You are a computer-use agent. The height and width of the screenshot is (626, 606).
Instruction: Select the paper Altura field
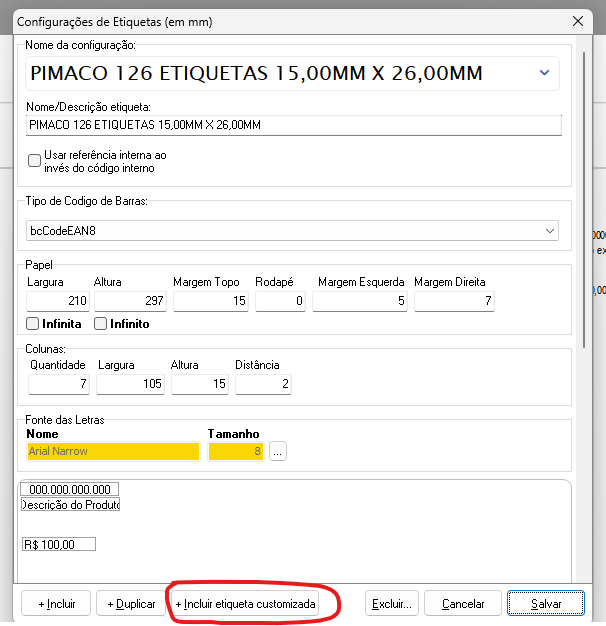coord(129,301)
